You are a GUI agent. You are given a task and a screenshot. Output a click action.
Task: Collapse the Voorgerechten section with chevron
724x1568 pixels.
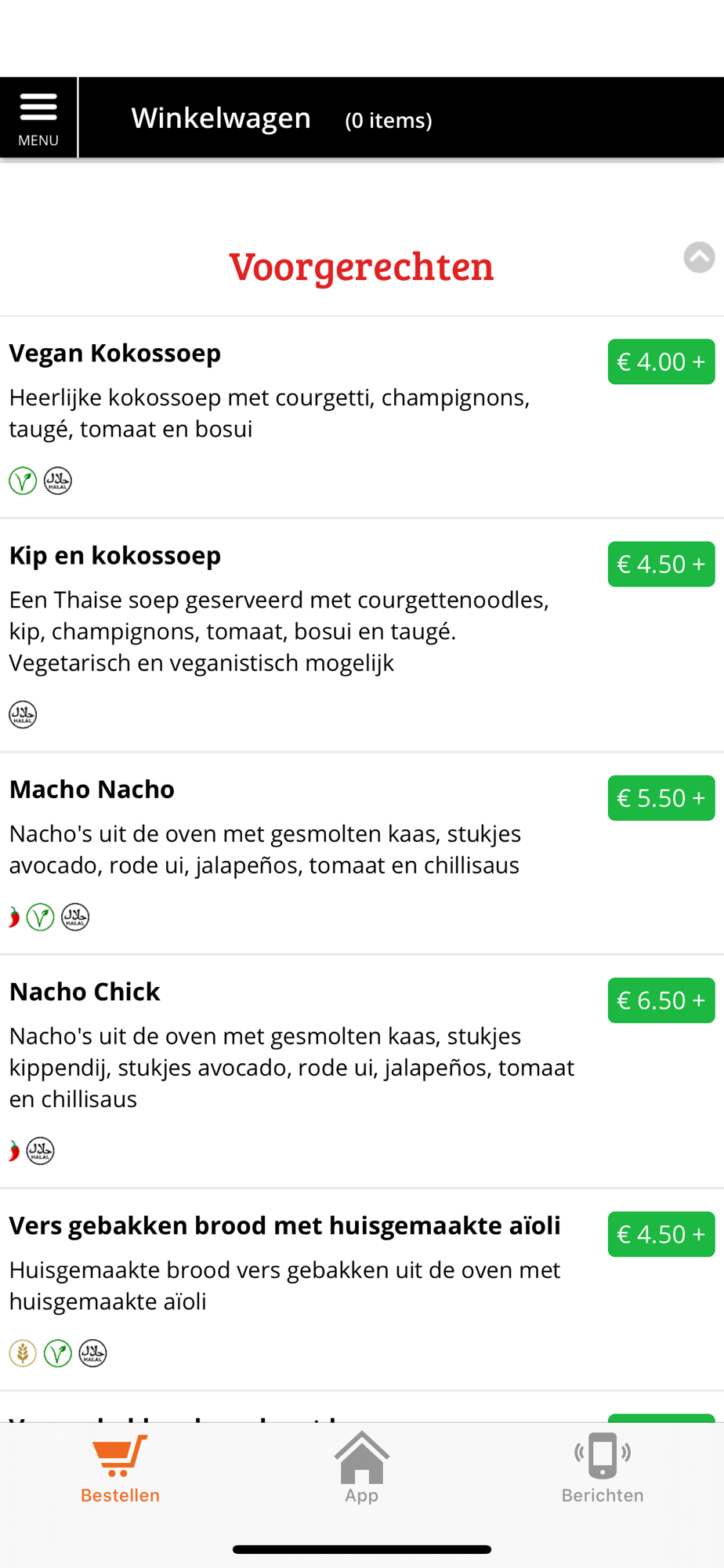[699, 257]
